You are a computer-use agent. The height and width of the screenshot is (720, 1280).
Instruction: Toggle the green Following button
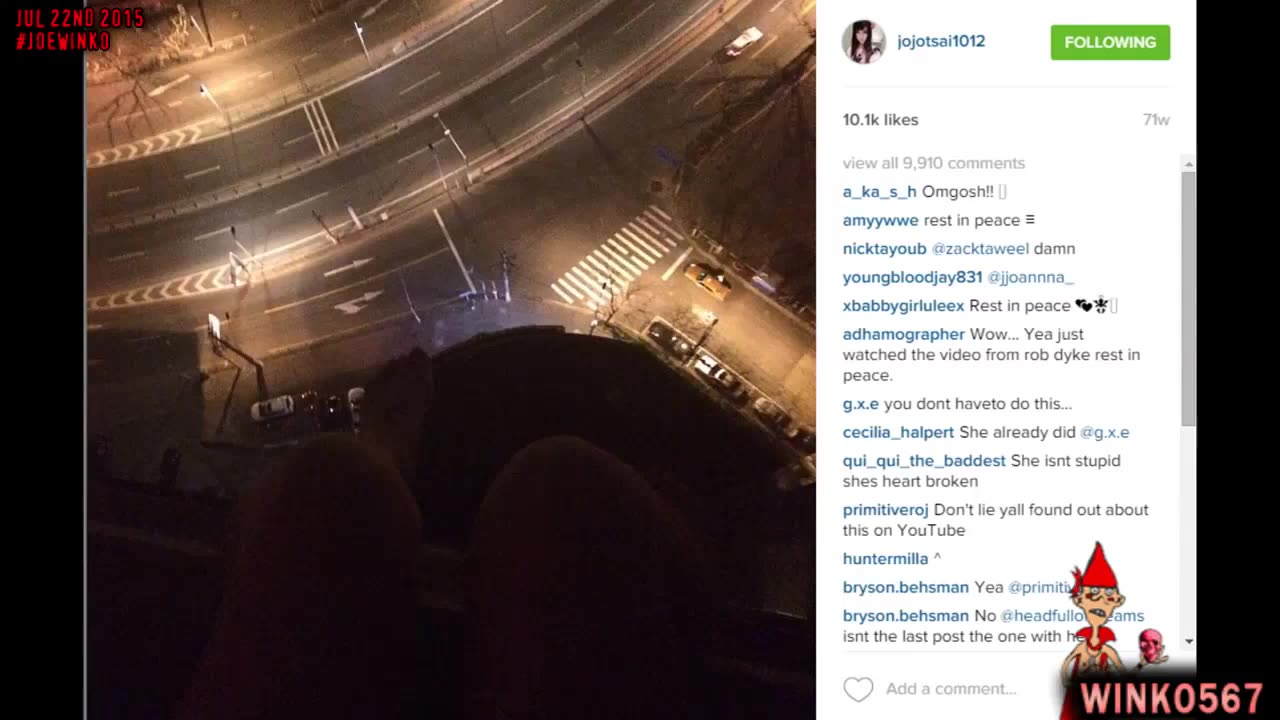1110,42
